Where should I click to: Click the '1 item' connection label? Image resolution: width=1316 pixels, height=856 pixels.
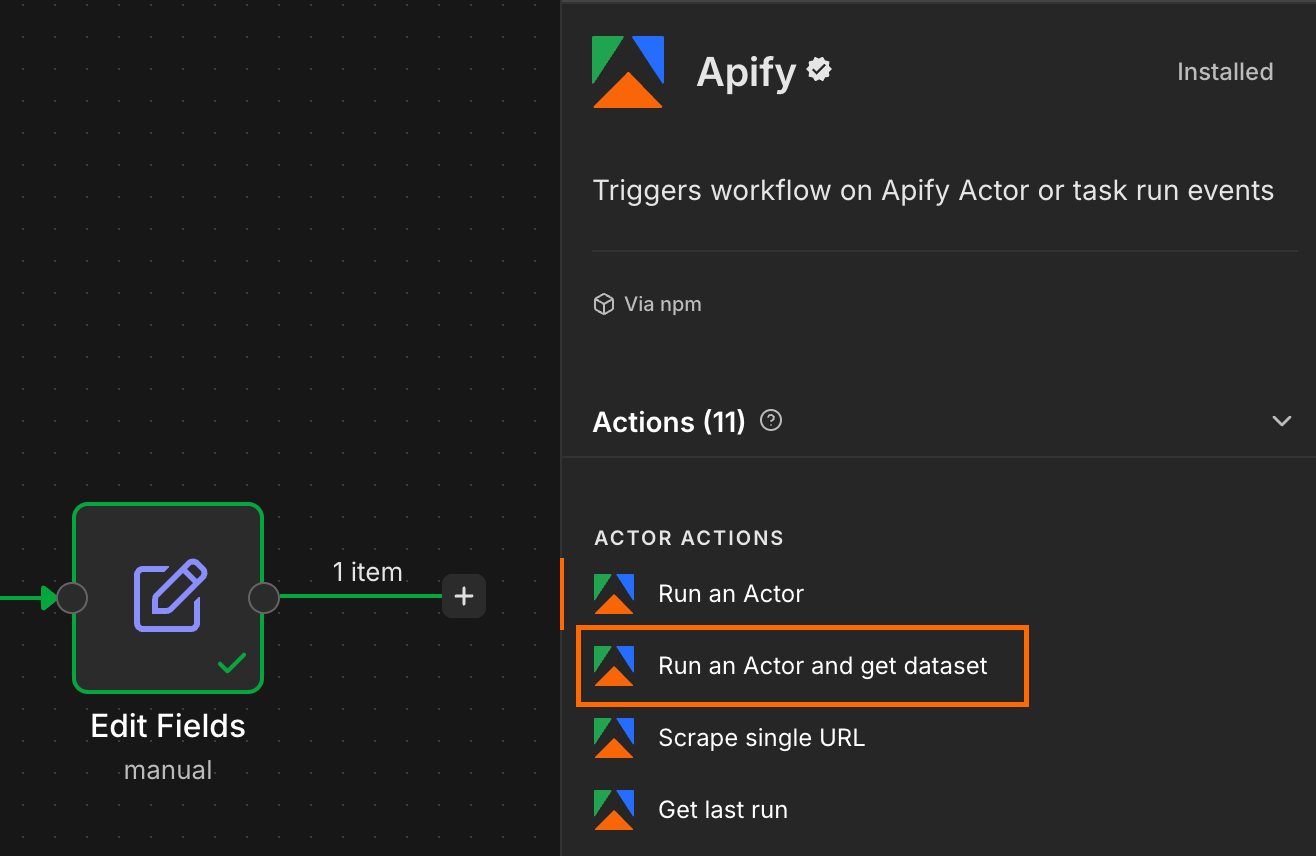[x=368, y=572]
